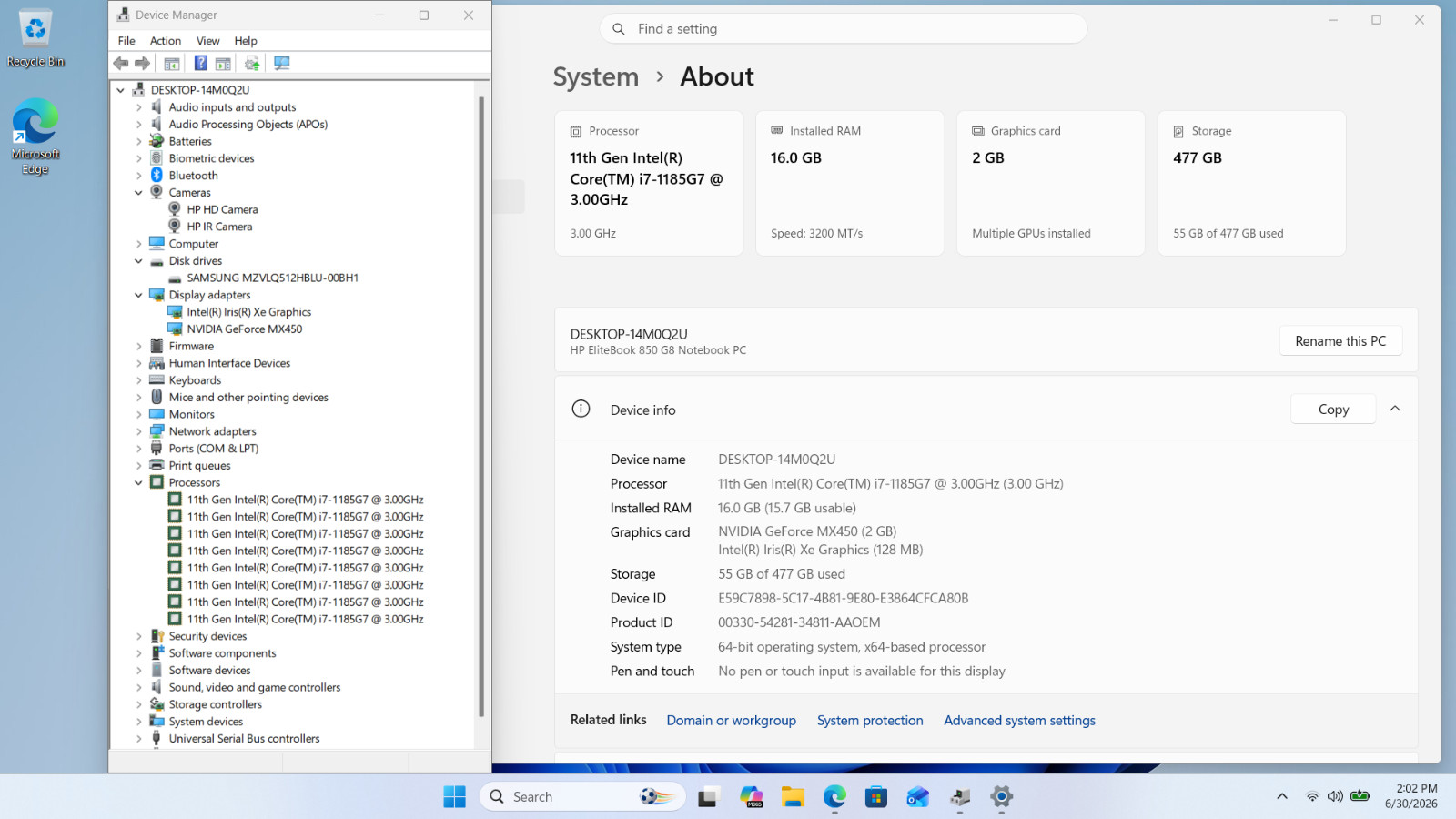Select Sound, video and game controllers
Viewport: 1456px width, 819px height.
(255, 688)
